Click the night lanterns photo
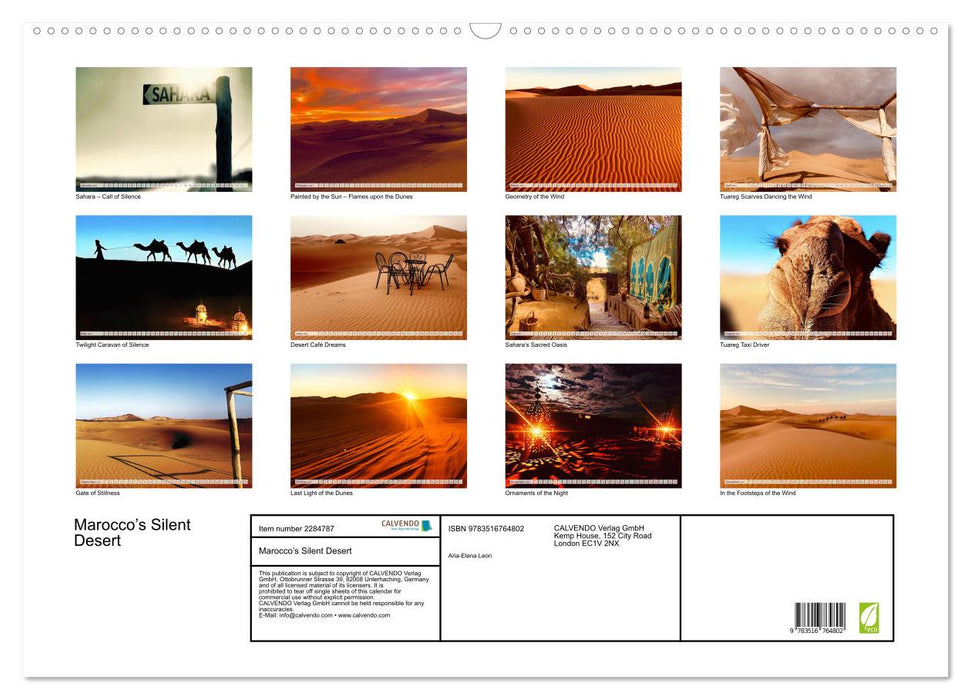The width and height of the screenshot is (971, 700). pyautogui.click(x=593, y=426)
